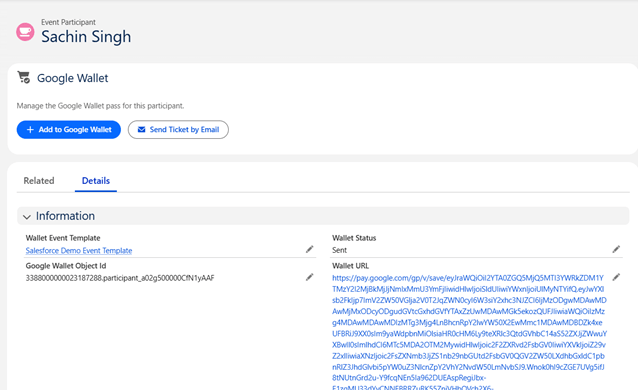
Task: Click Send Ticket by Email button
Action: 178,129
